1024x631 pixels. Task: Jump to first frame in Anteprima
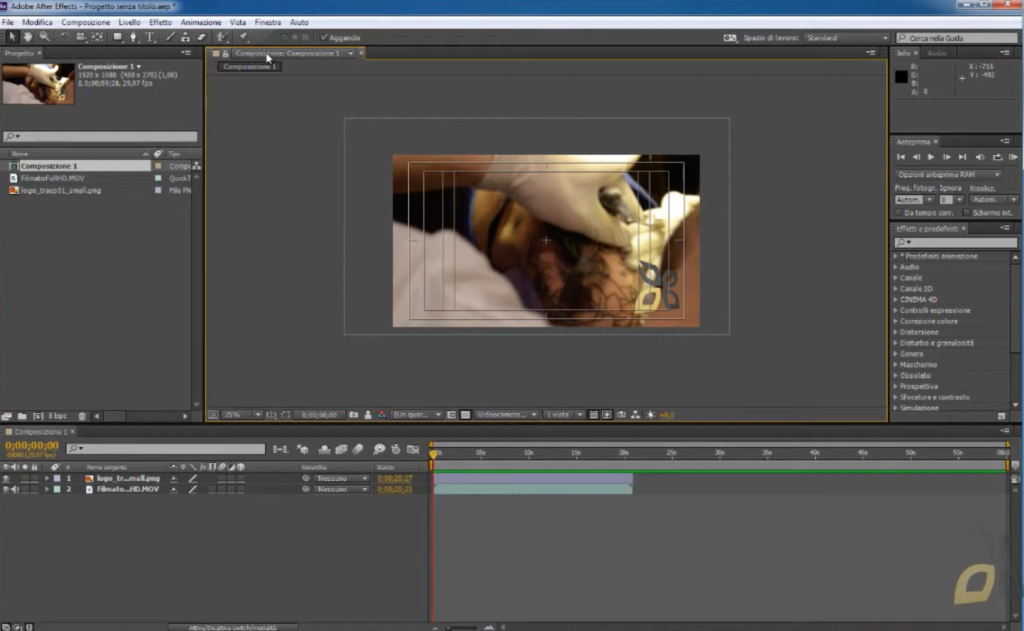pos(901,157)
